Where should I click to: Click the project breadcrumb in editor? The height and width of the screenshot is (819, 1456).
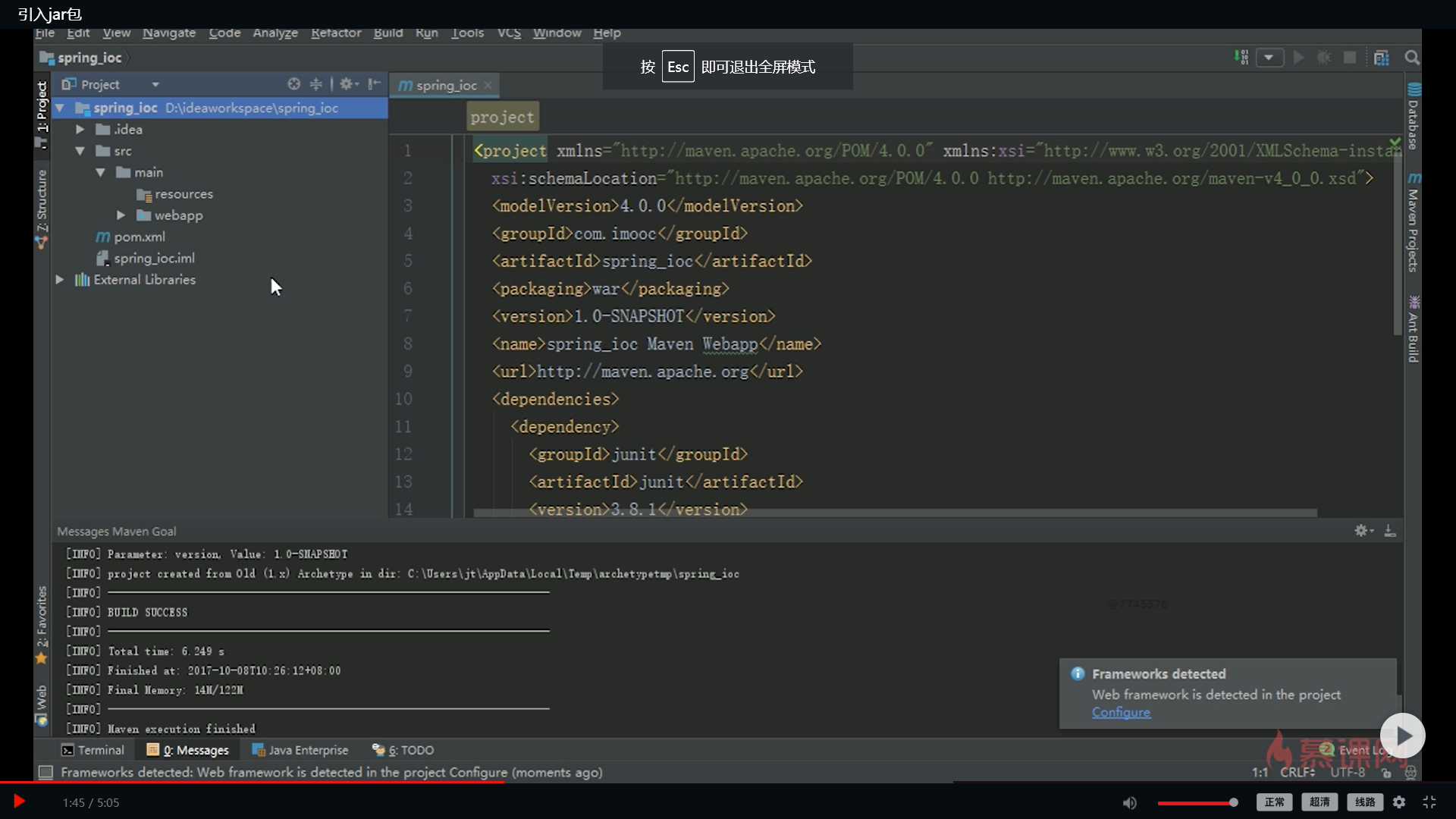tap(503, 118)
